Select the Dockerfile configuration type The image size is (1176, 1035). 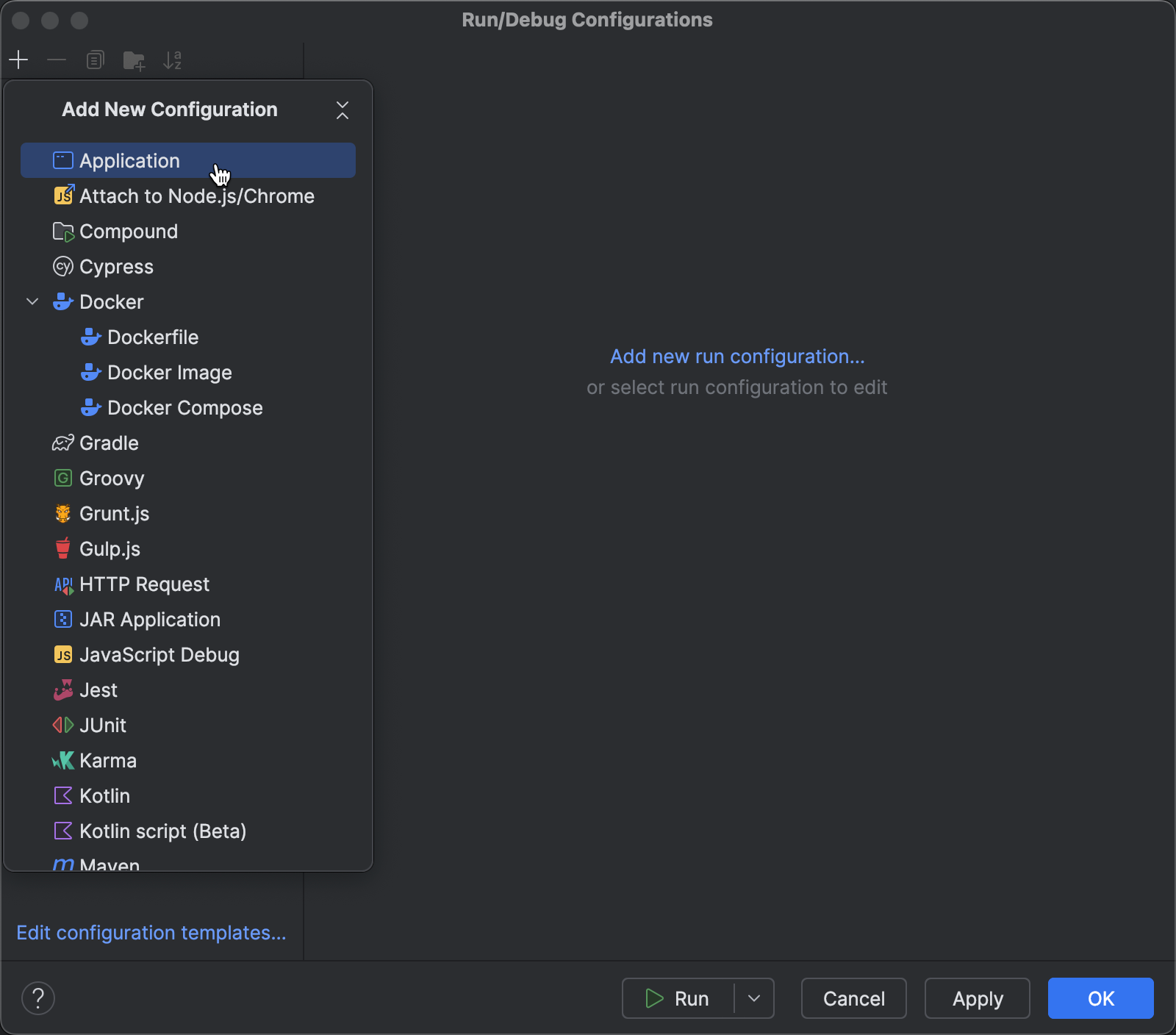153,337
